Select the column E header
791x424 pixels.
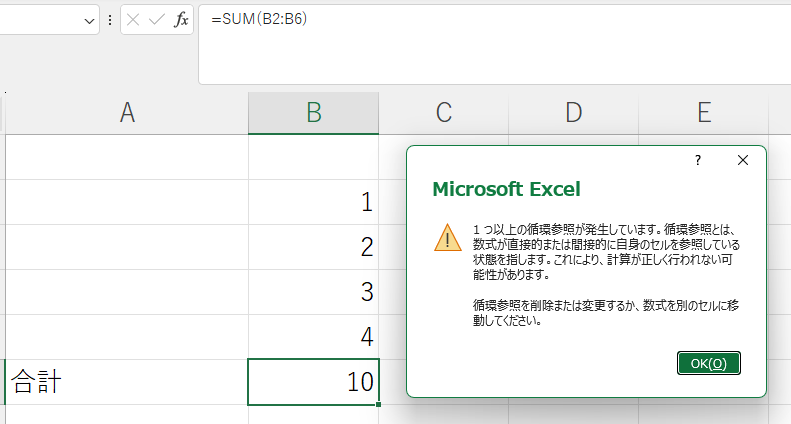704,113
